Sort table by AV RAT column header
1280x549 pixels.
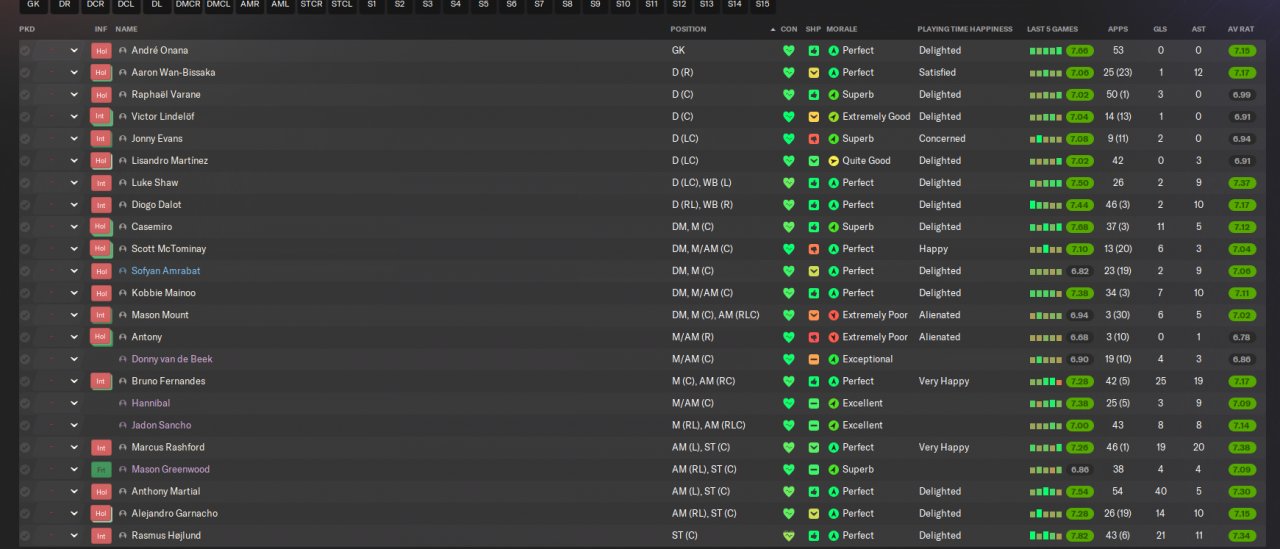point(1241,29)
